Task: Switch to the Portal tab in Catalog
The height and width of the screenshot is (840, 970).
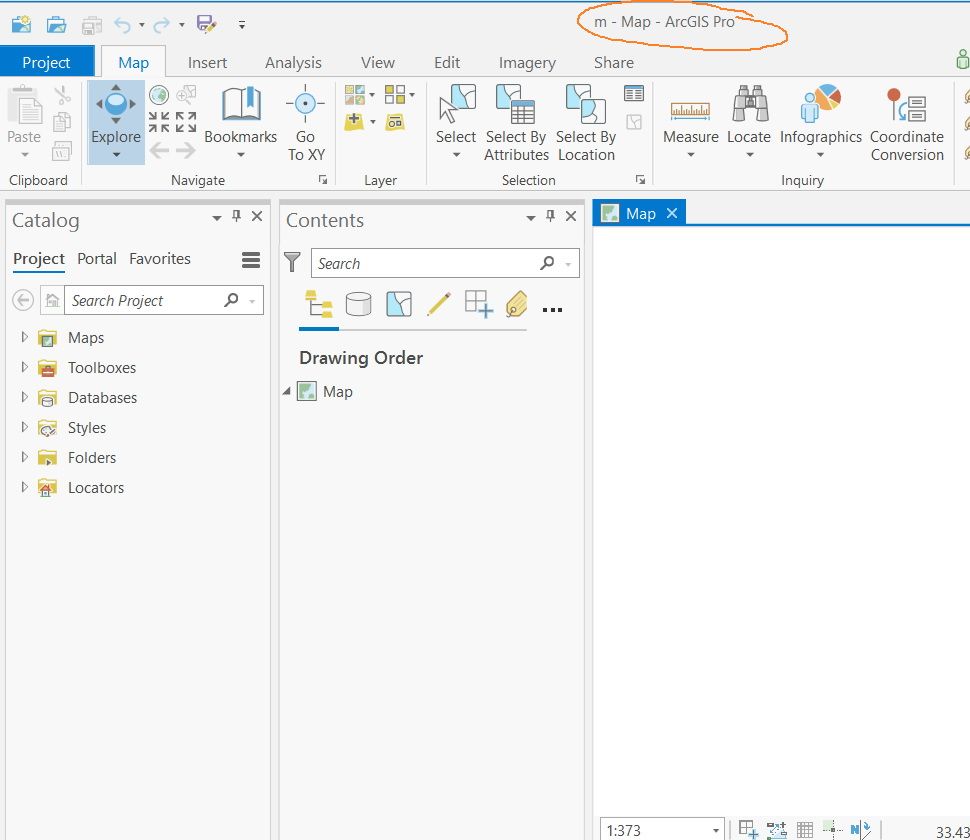Action: tap(97, 259)
